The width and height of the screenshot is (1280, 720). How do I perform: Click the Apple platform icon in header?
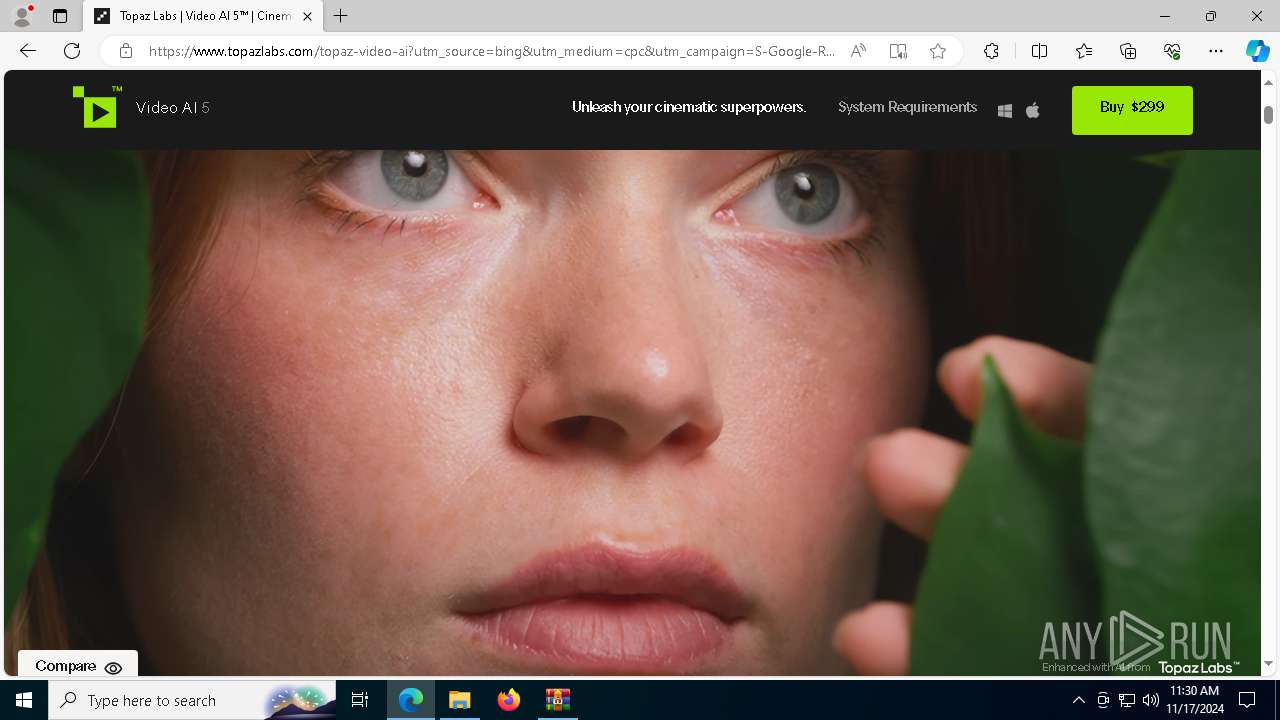[1033, 110]
